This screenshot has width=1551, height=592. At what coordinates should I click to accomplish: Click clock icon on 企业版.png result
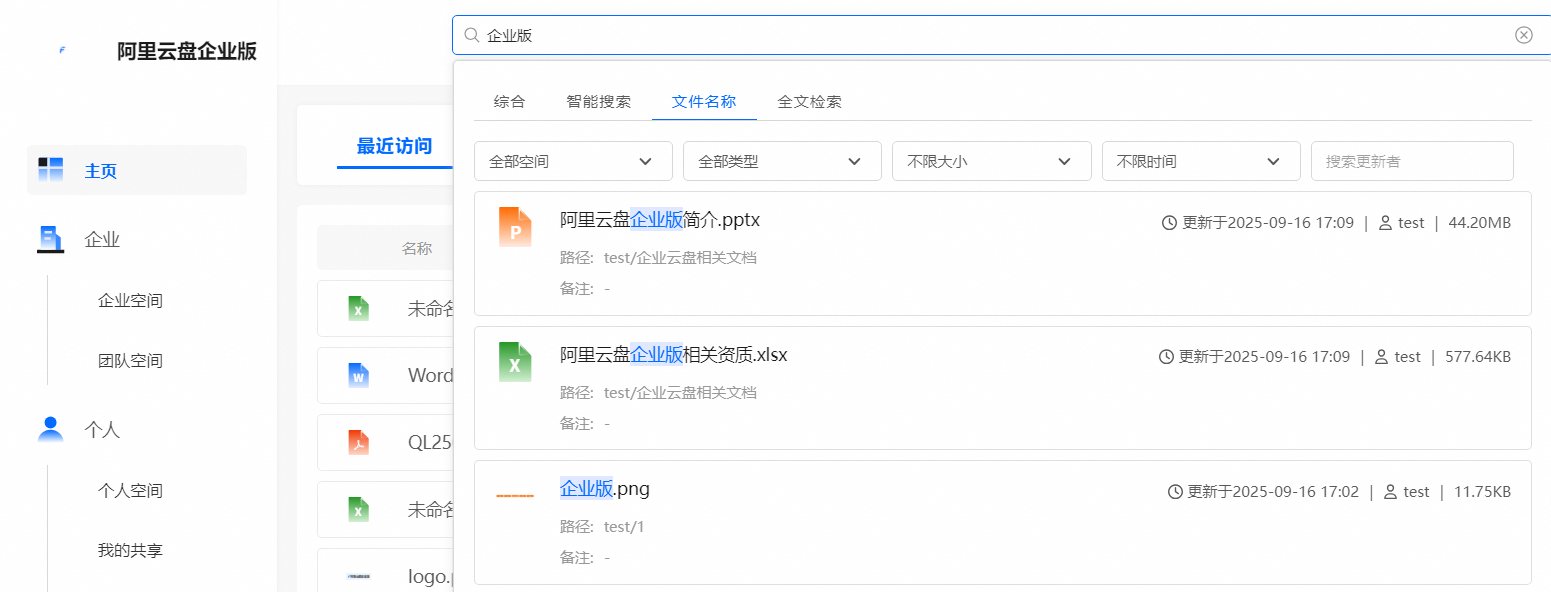point(1175,492)
